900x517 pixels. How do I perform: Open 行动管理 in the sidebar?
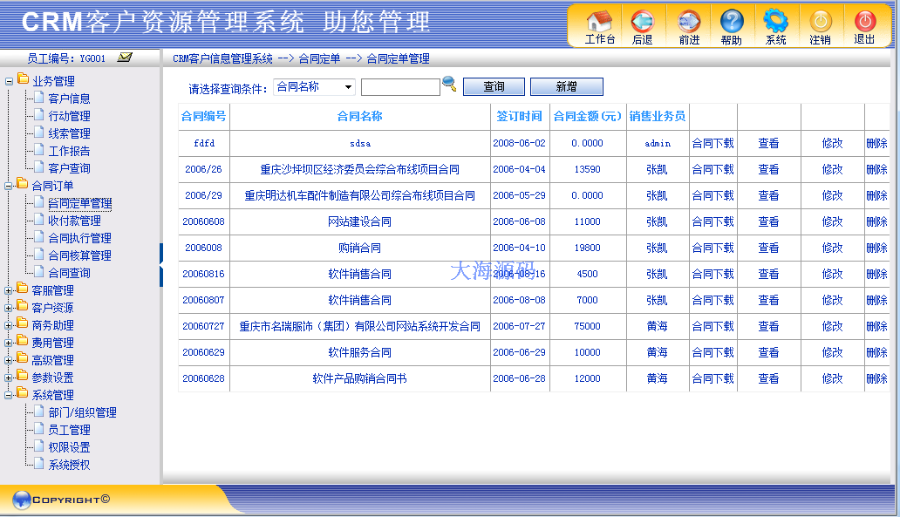click(69, 116)
